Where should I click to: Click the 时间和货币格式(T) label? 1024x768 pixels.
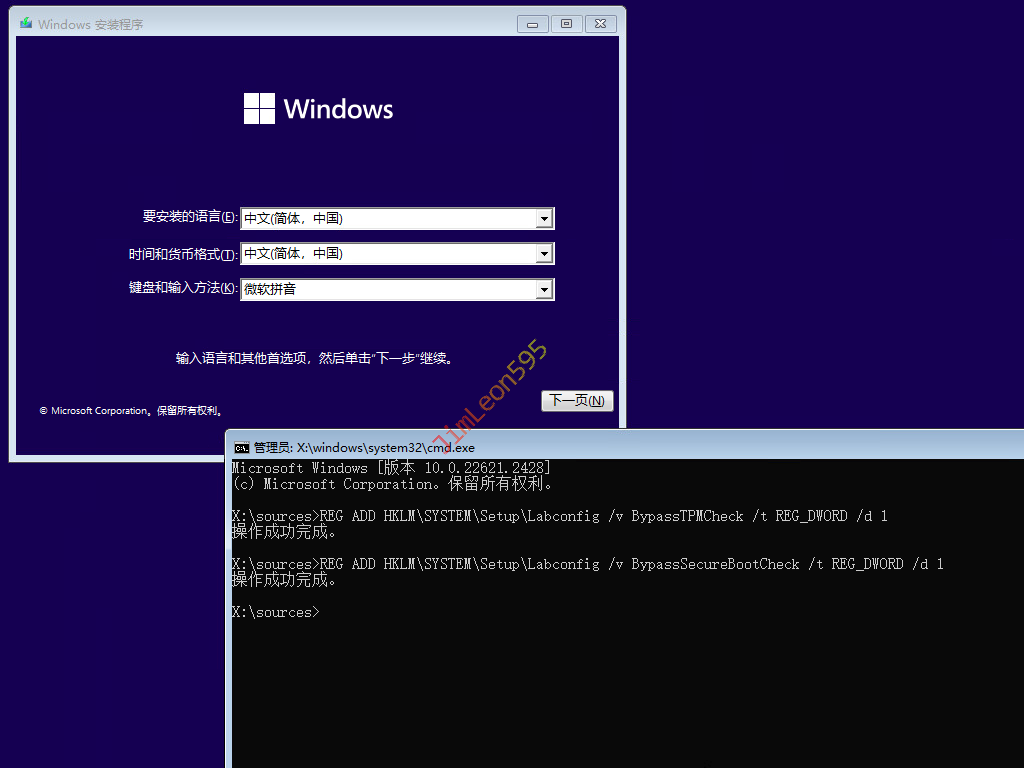tap(183, 254)
